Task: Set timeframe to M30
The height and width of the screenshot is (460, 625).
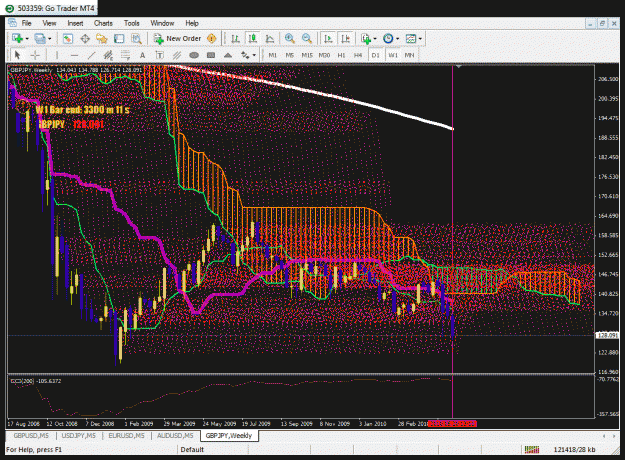Action: (324, 55)
